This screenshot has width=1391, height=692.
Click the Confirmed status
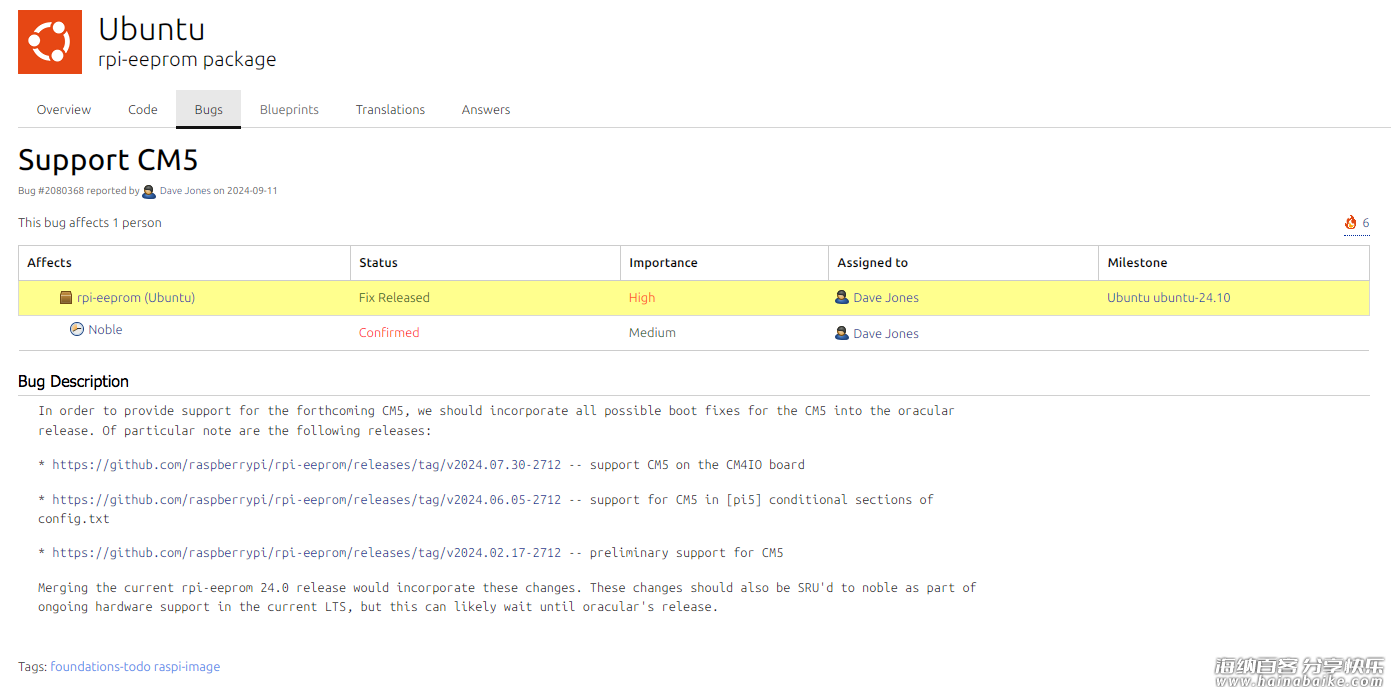coord(389,333)
